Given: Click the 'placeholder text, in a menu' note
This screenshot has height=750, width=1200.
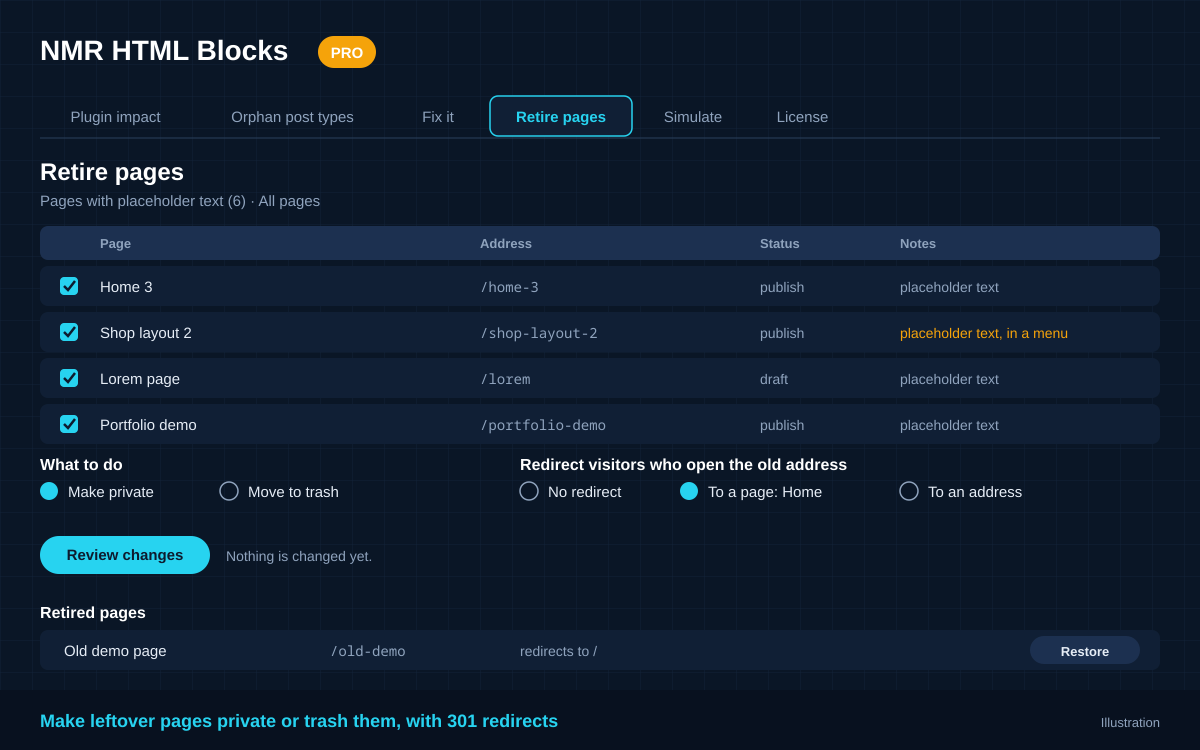Looking at the screenshot, I should pos(984,333).
